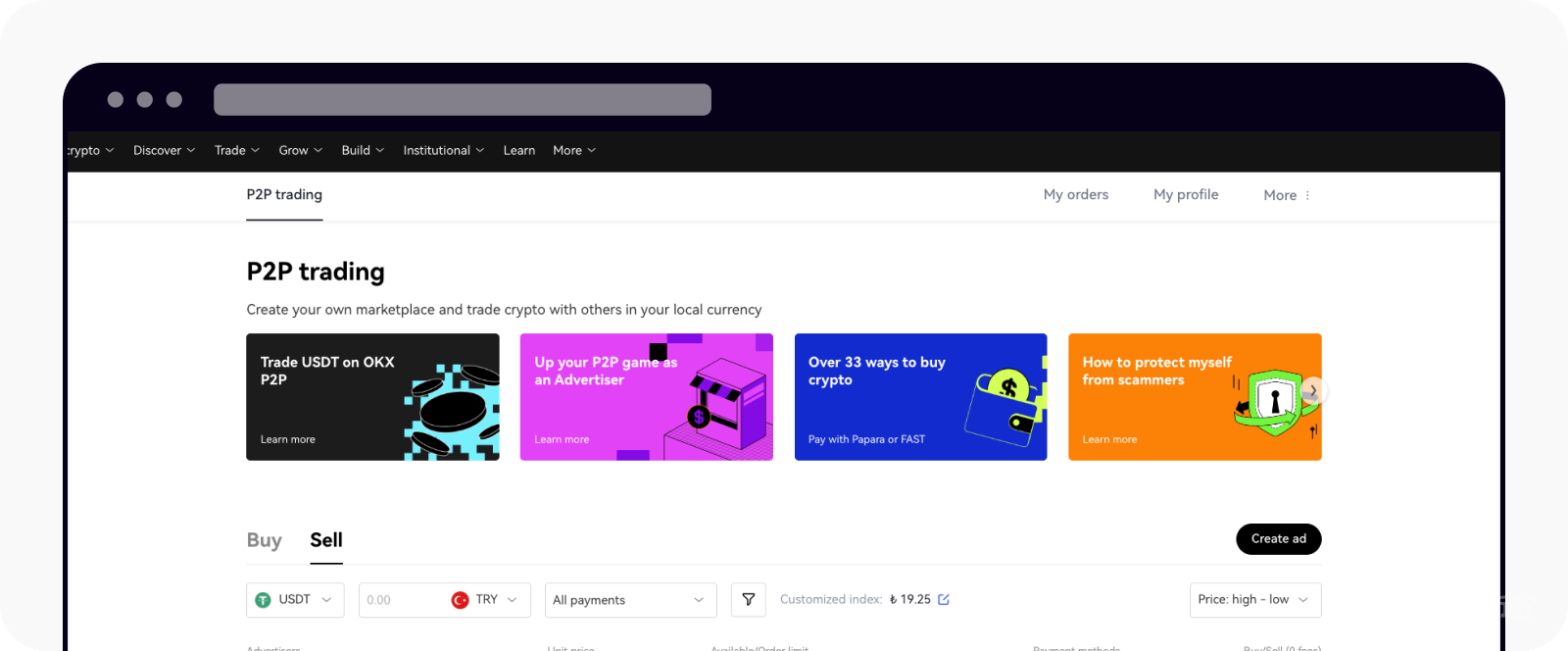Image resolution: width=1568 pixels, height=651 pixels.
Task: Go to My profile
Action: coord(1186,195)
